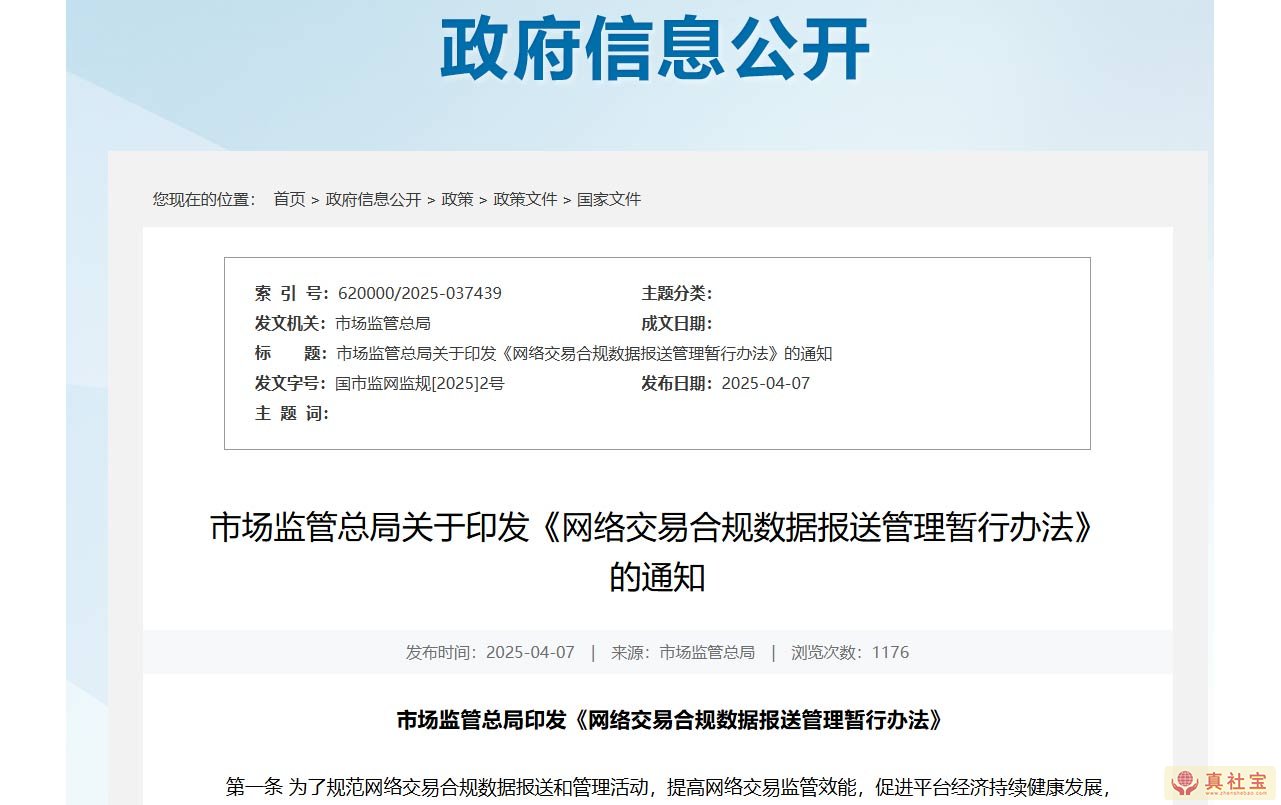Click the 发布时间：2025-04-07 metadata
Screen dimensions: 1281x805
[490, 652]
